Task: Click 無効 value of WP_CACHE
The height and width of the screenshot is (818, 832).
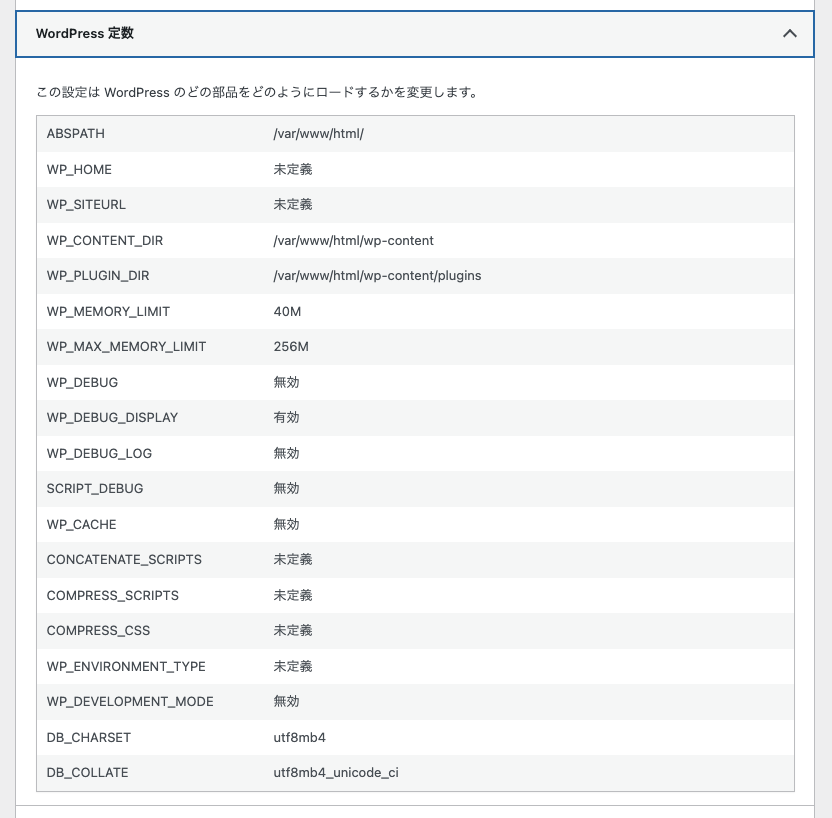Action: (287, 525)
